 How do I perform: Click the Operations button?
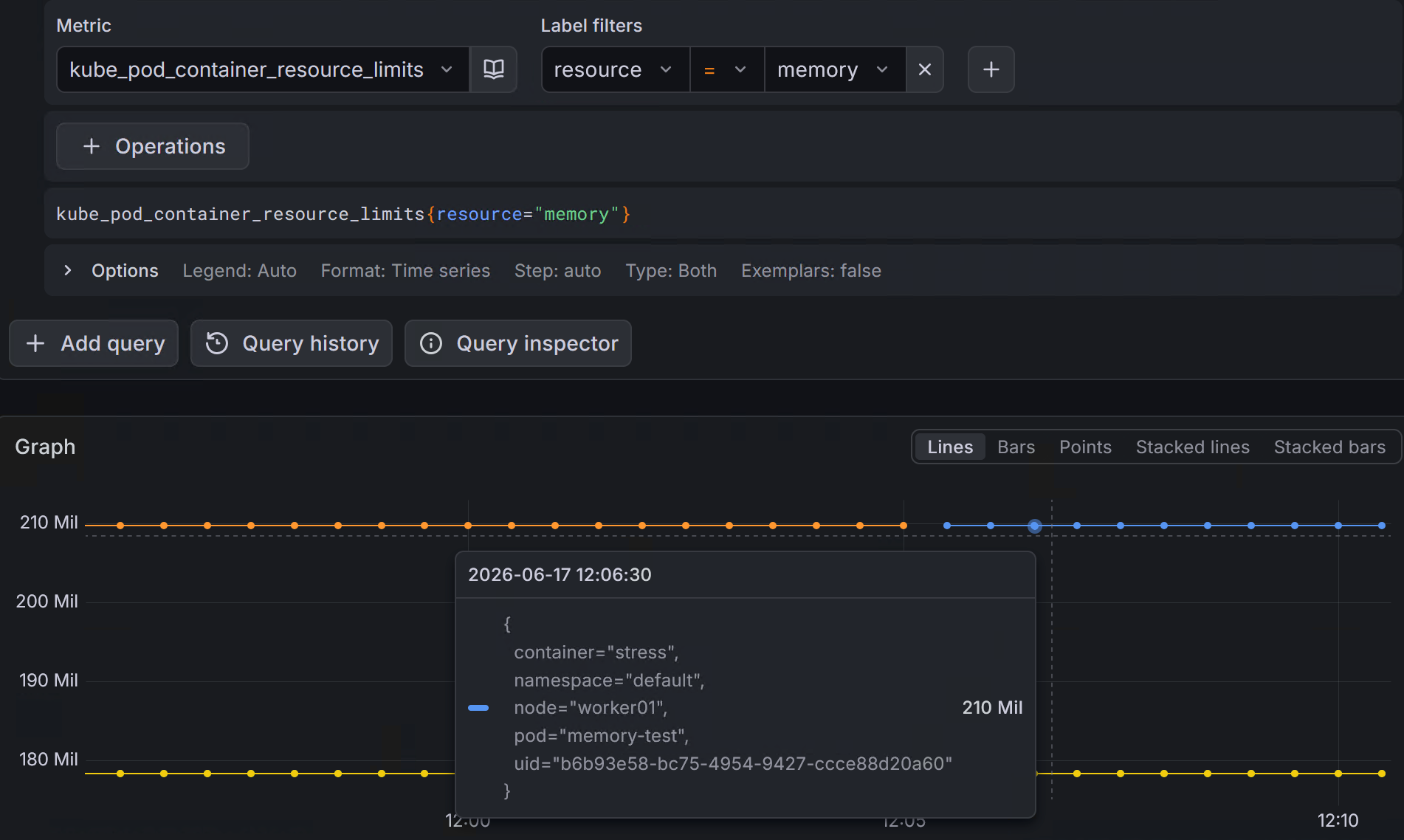pyautogui.click(x=153, y=146)
